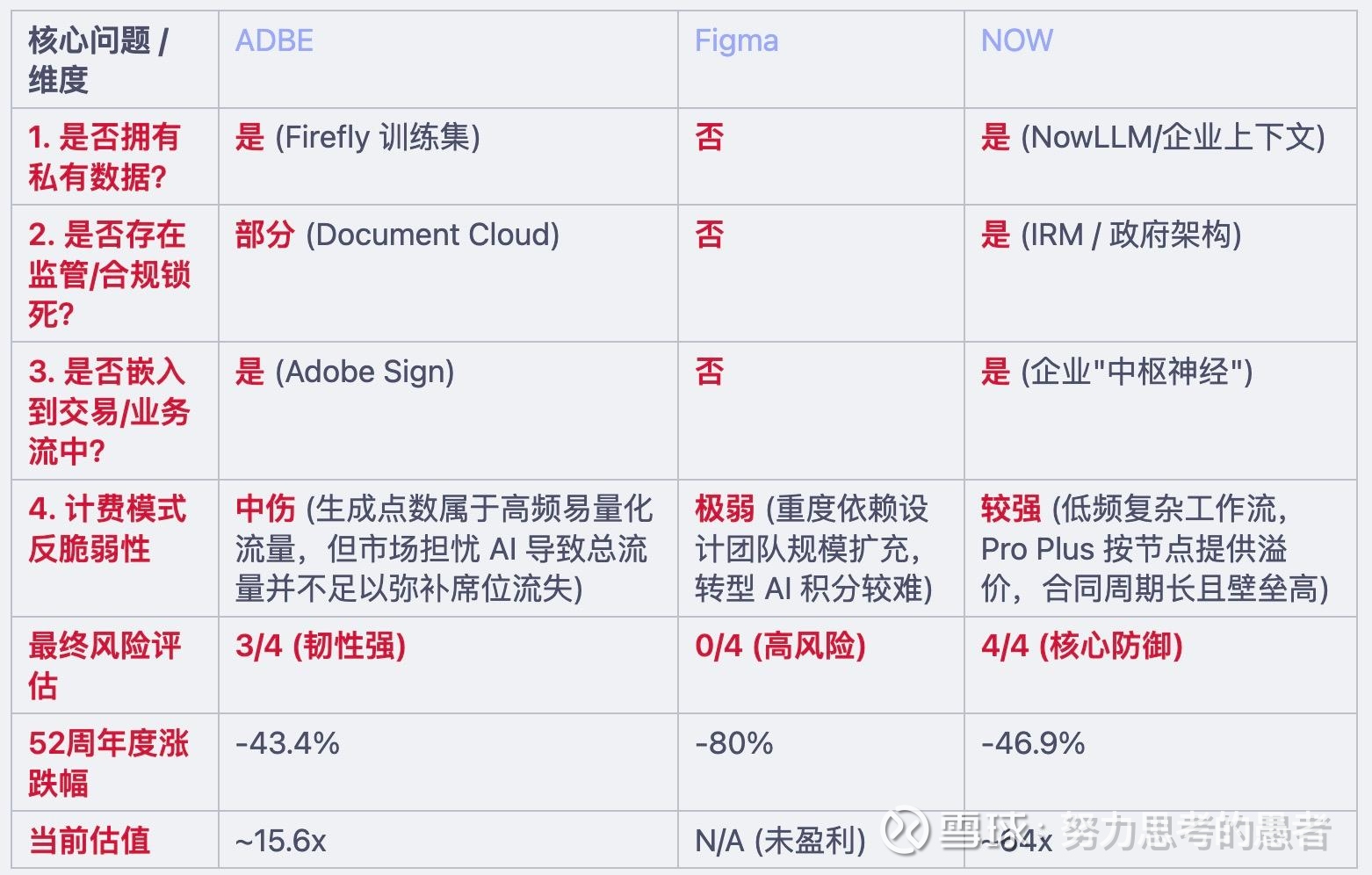Click the '4. 计费模式反脆弱性' row label
Viewport: 1372px width, 875px height.
tap(107, 528)
